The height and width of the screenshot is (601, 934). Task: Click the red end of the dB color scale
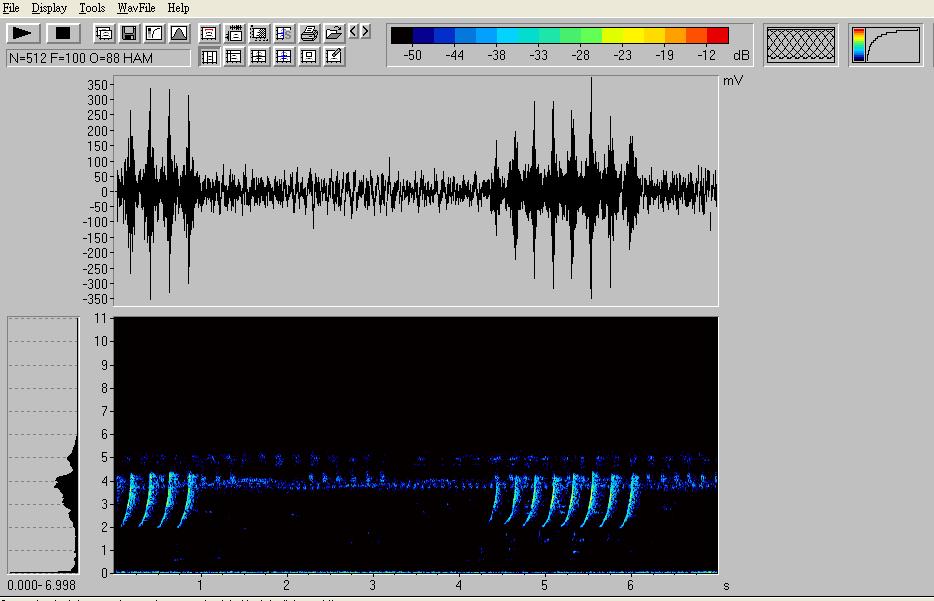click(x=718, y=36)
